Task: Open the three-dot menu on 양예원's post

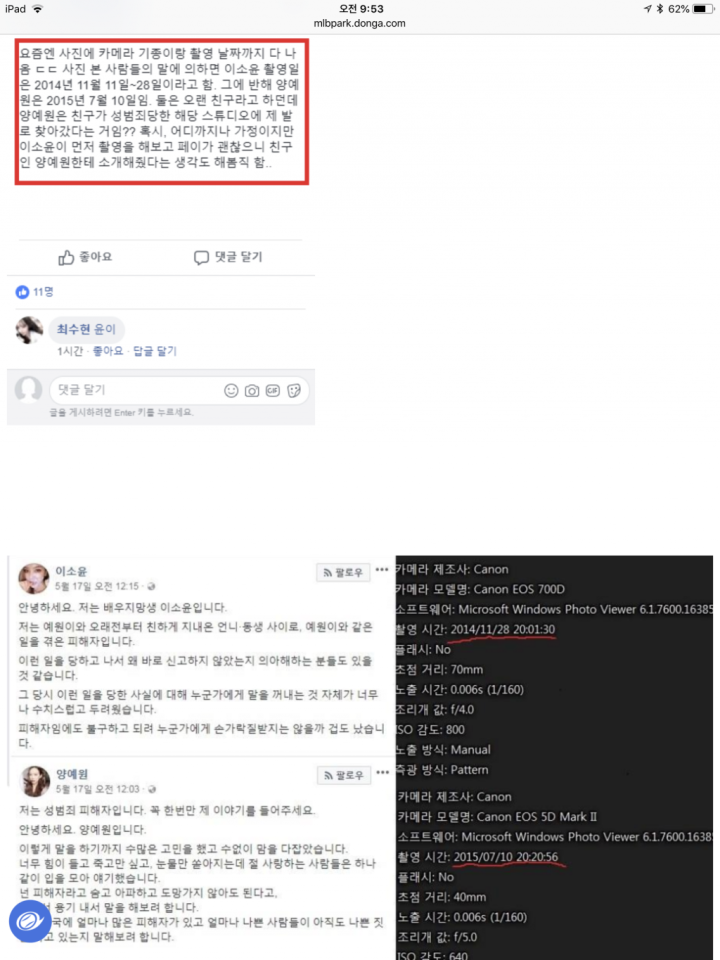Action: point(382,772)
